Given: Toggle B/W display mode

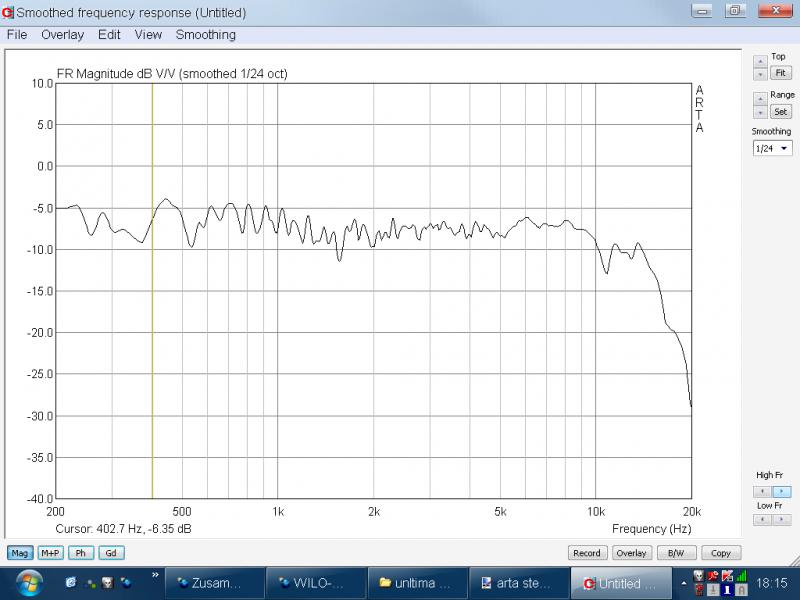Looking at the screenshot, I should [x=676, y=553].
